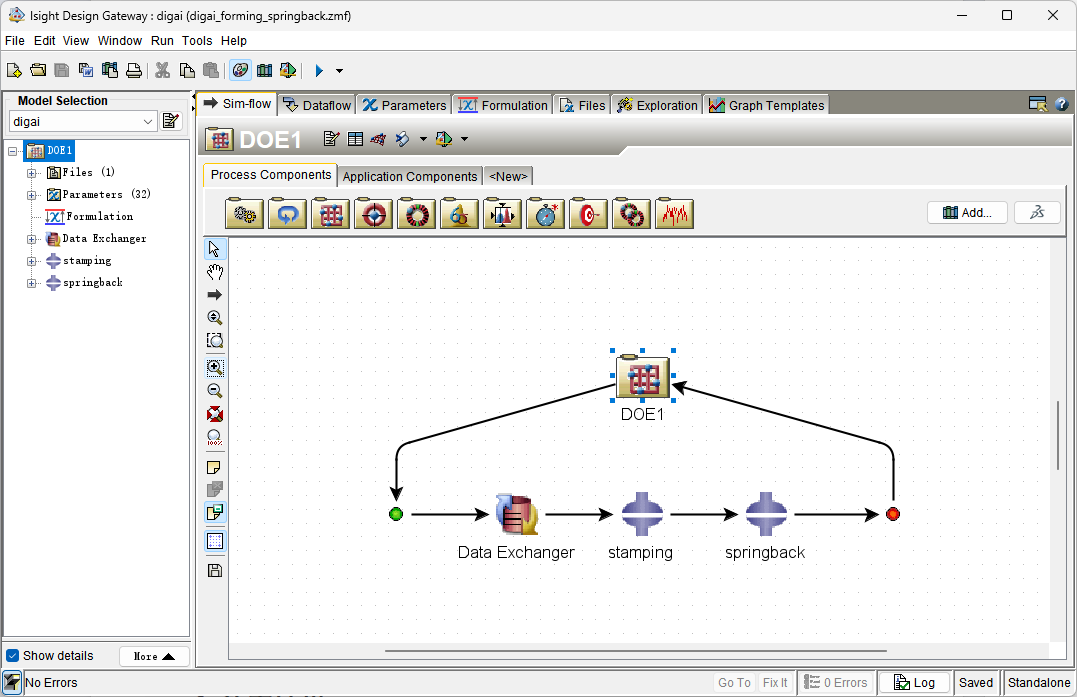The height and width of the screenshot is (697, 1077).
Task: Click the Fix It button
Action: click(775, 683)
